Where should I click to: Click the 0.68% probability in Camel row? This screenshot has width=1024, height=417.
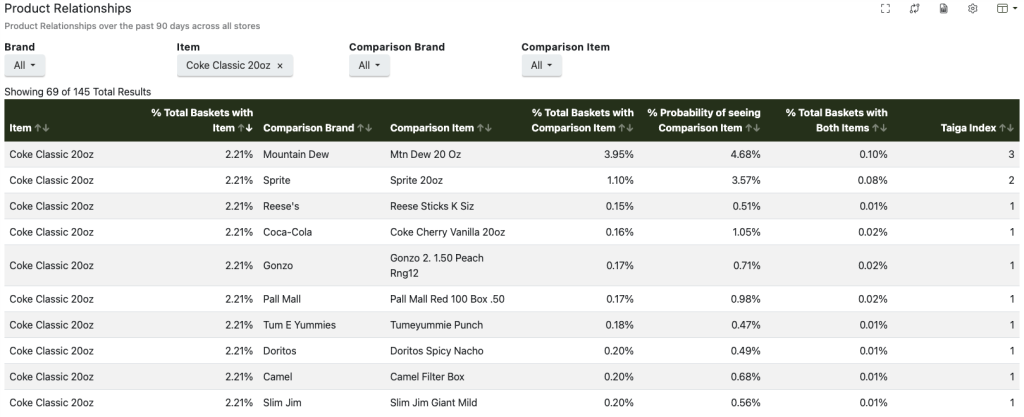(x=746, y=377)
